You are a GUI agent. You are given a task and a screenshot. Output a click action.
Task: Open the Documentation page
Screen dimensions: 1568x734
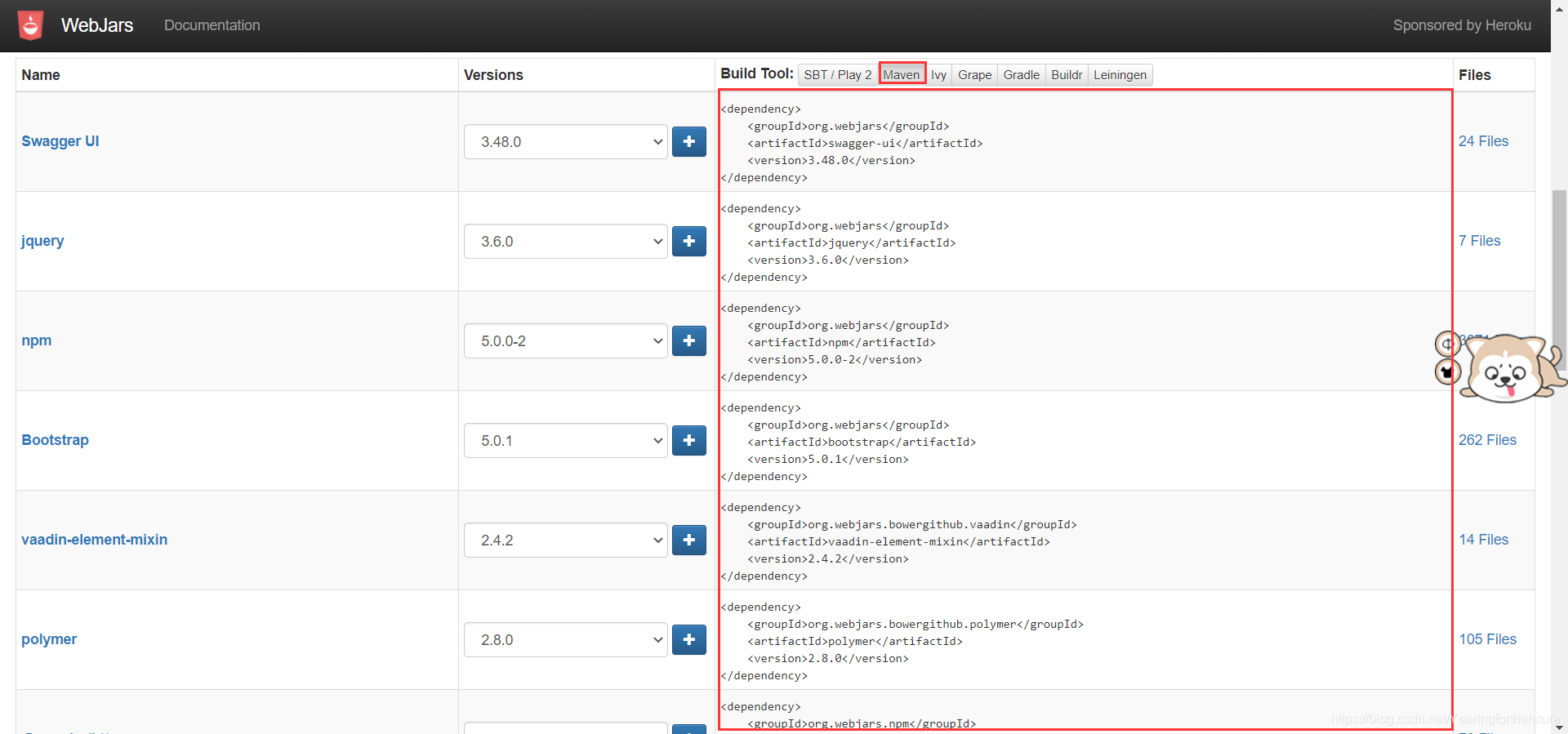[x=212, y=25]
